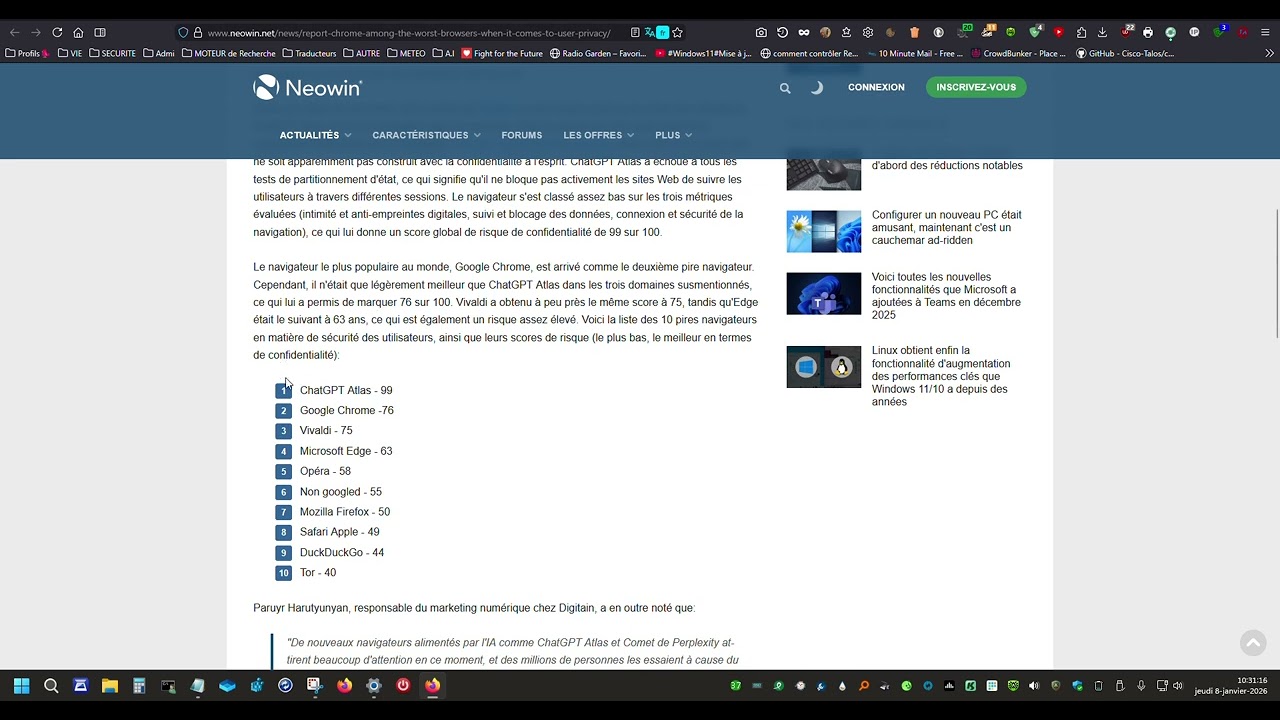This screenshot has height=720, width=1280.
Task: Open the site search magnifier icon
Action: 785,88
